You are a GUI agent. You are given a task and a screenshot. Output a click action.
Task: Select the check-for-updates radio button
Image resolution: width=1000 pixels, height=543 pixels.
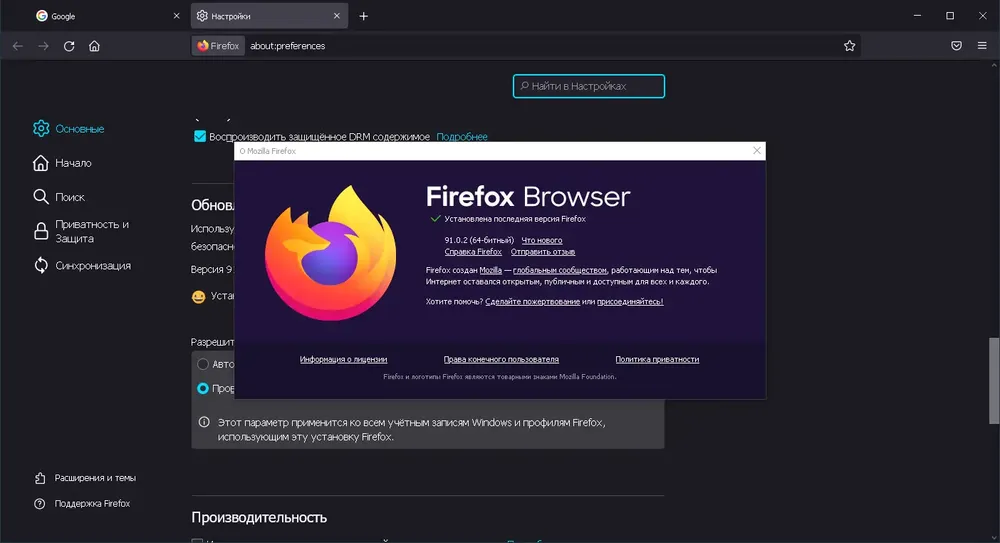click(x=203, y=389)
